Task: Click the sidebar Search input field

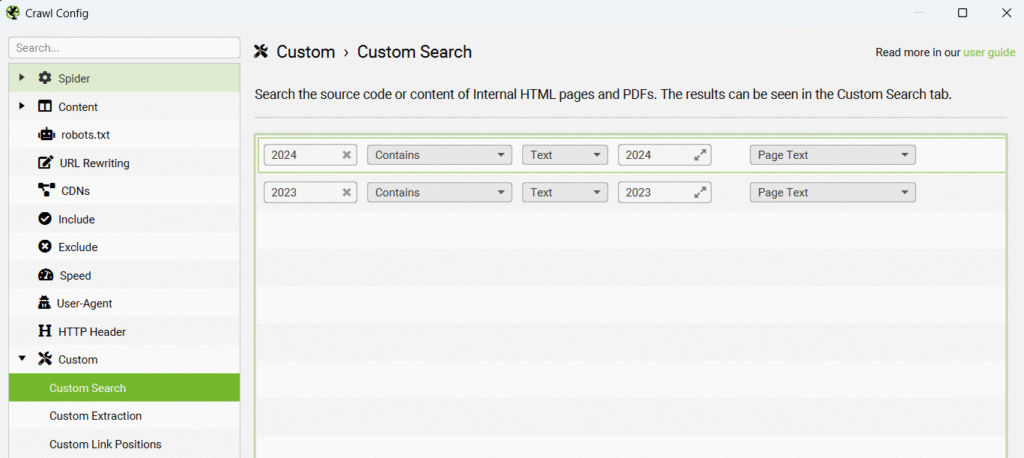Action: coord(124,47)
